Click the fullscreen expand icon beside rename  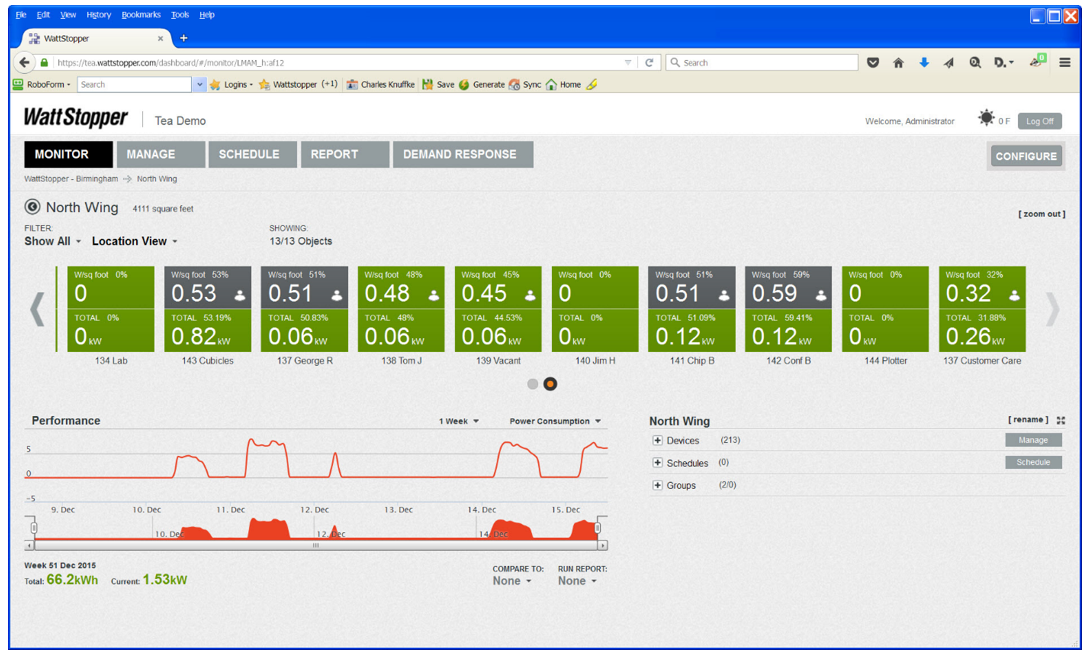(x=1061, y=420)
